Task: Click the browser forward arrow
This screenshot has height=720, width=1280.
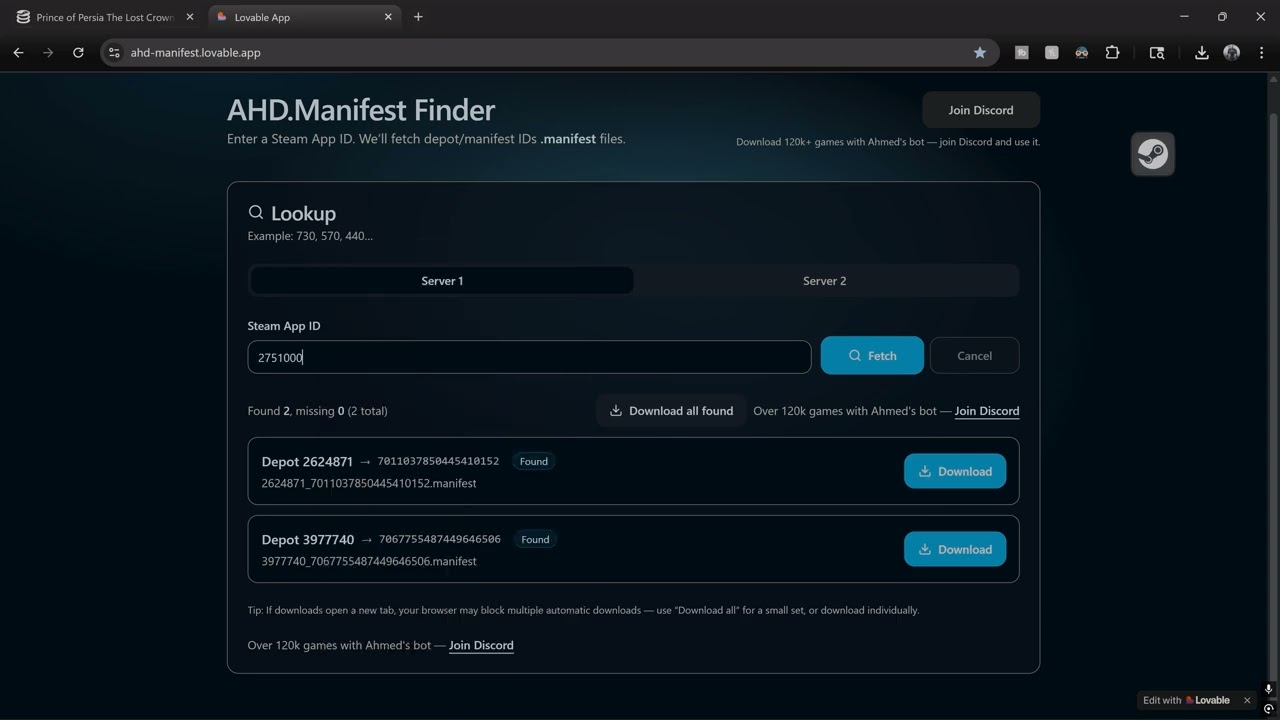Action: coord(48,53)
